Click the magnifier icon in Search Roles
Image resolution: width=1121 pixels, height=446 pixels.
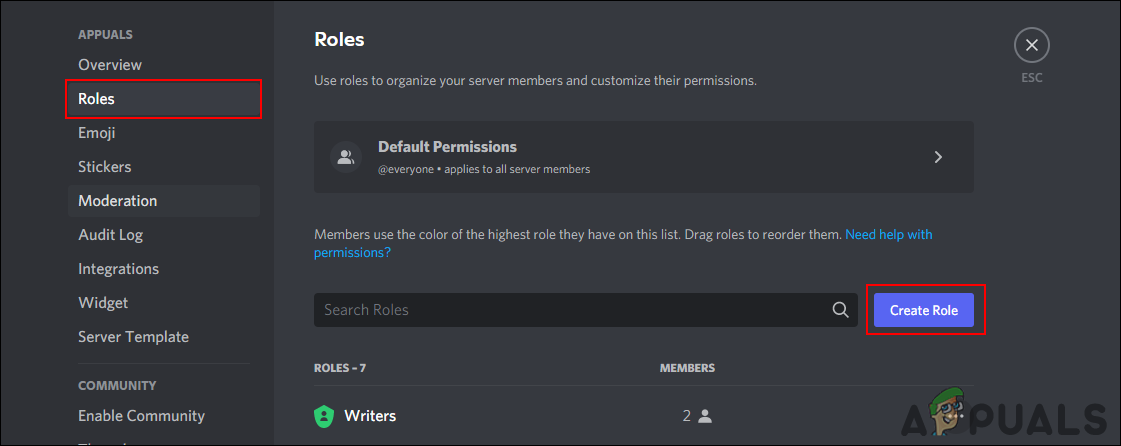pyautogui.click(x=840, y=310)
